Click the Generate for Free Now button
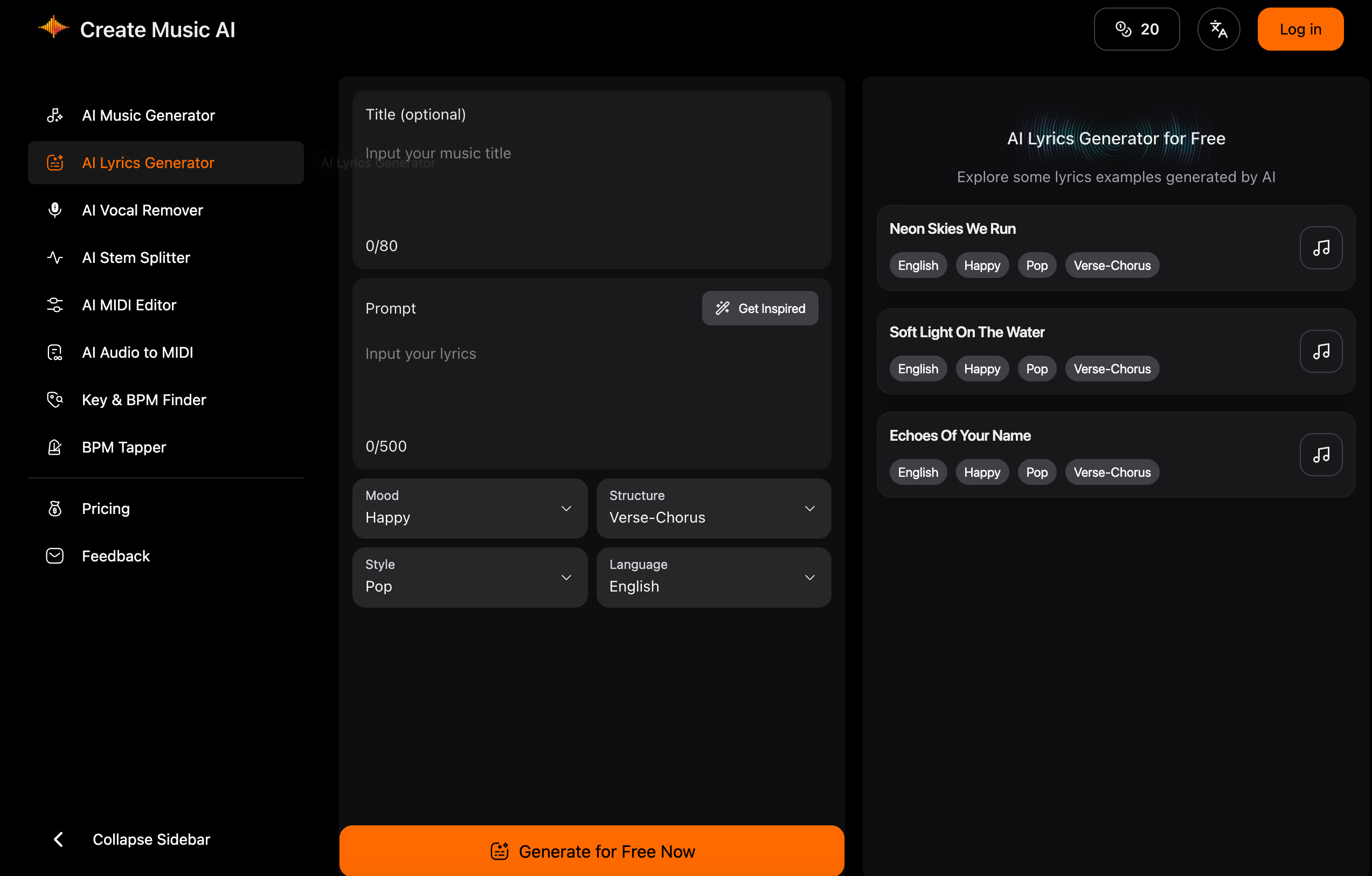Screen dimensions: 1372x876 [591, 850]
